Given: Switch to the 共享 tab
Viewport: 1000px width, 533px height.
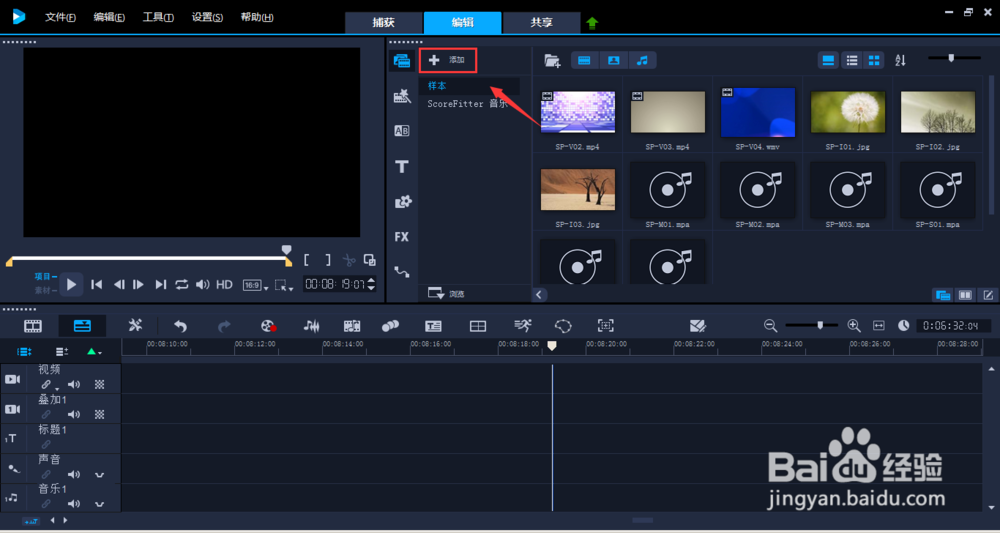Looking at the screenshot, I should click(x=541, y=22).
